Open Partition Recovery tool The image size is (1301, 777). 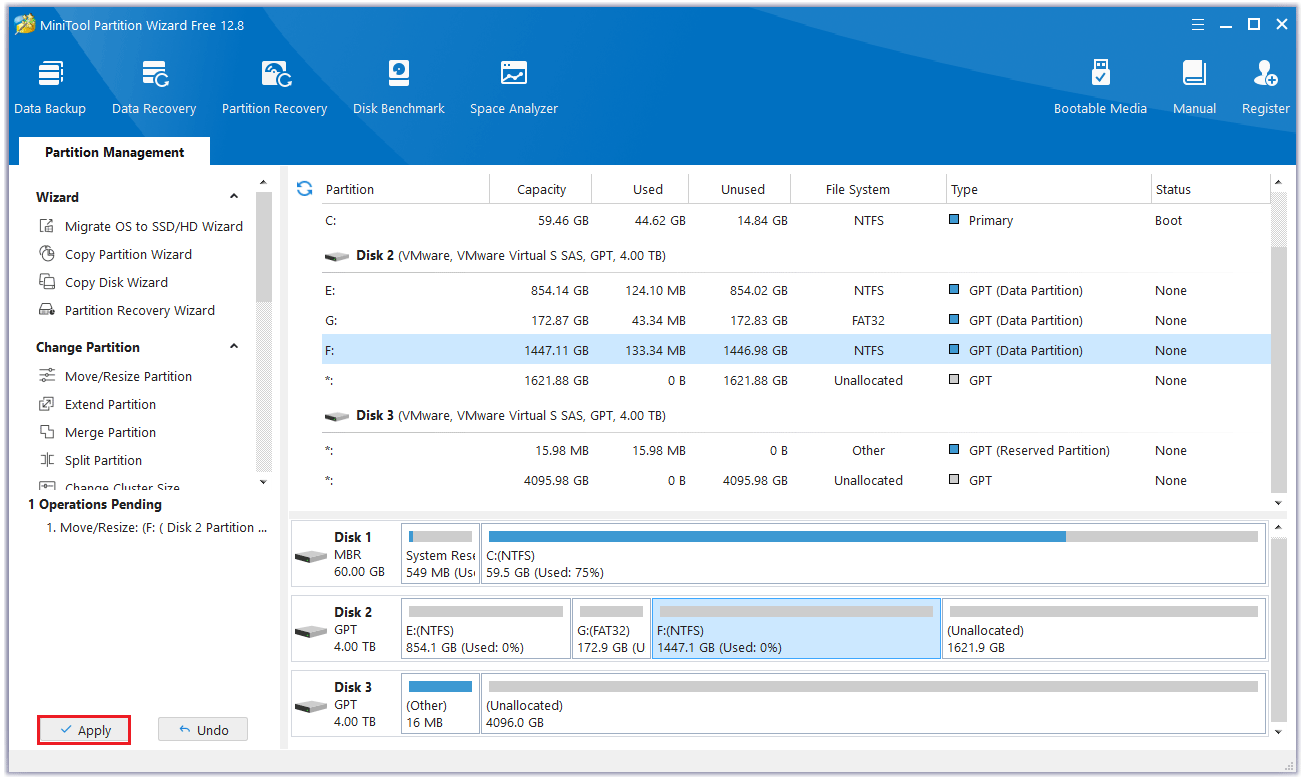click(x=275, y=88)
